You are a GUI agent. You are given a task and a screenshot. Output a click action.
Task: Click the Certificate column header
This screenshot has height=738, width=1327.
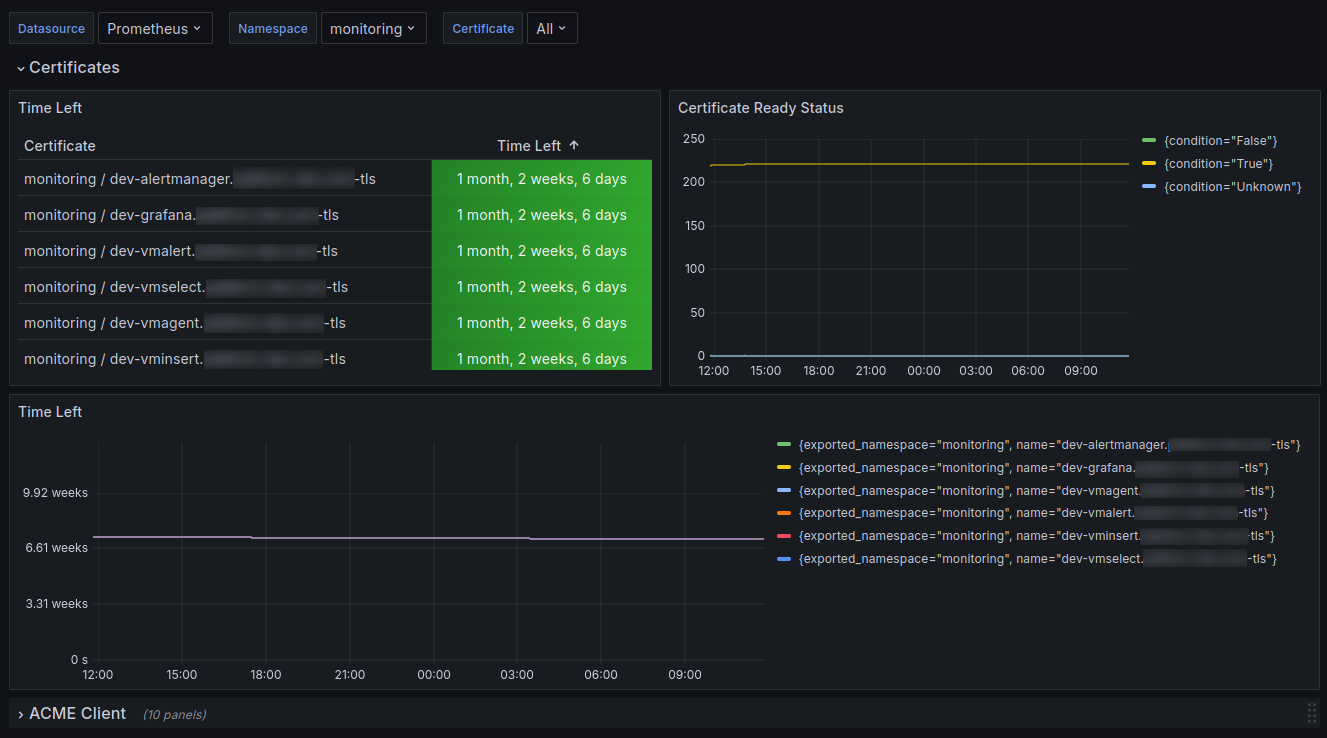coord(60,146)
